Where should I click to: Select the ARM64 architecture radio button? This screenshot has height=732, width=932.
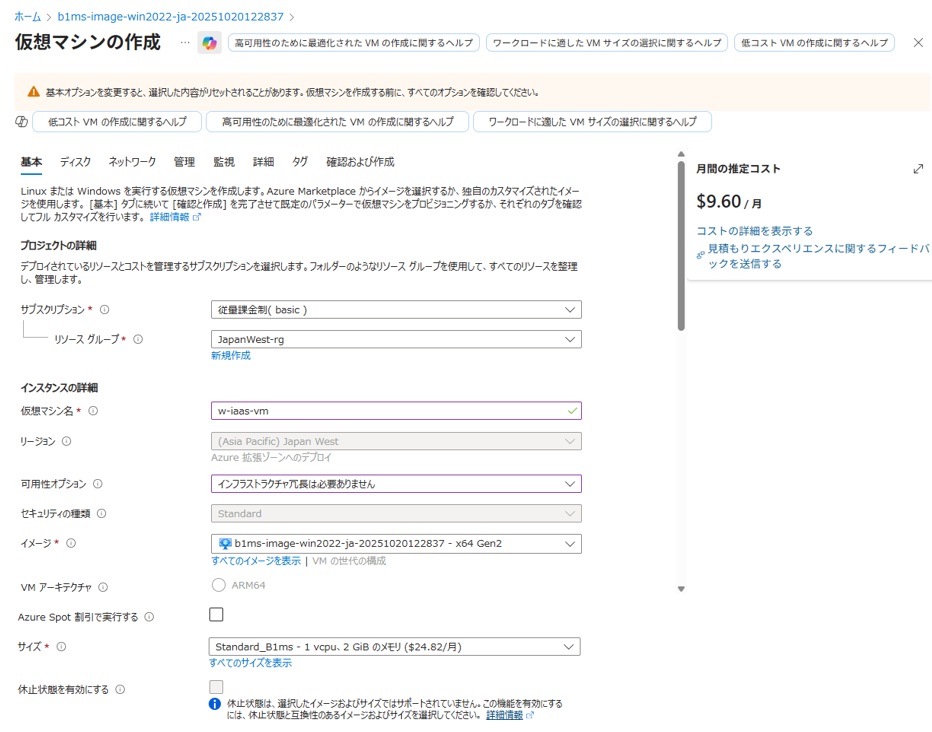click(x=219, y=586)
